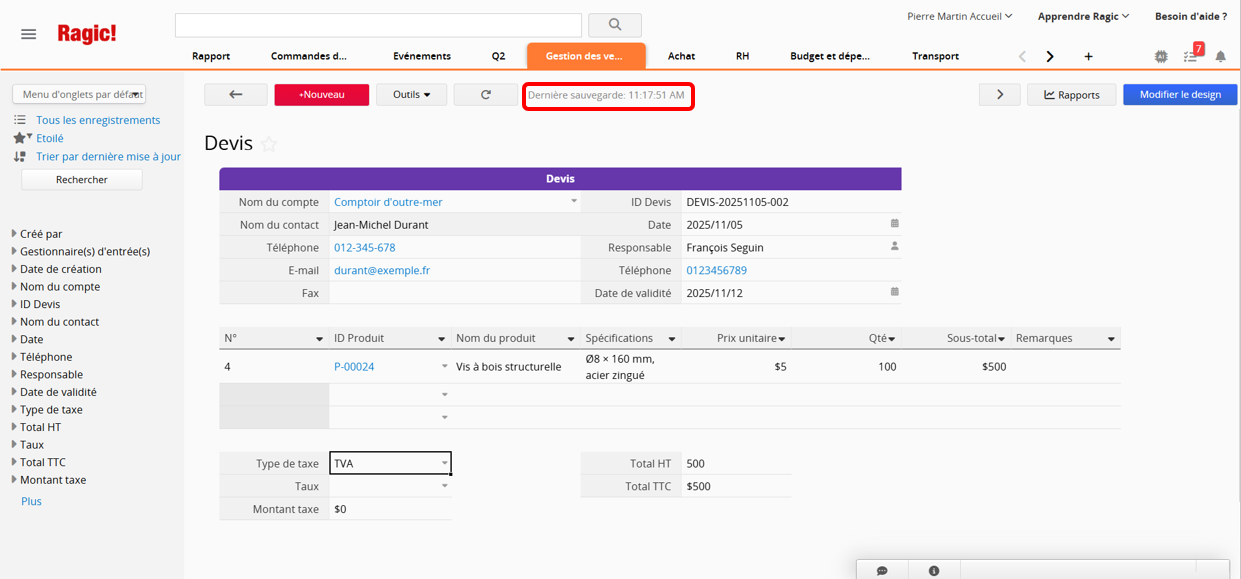Open the hamburger menu icon
Viewport: 1241px width, 579px height.
28,34
